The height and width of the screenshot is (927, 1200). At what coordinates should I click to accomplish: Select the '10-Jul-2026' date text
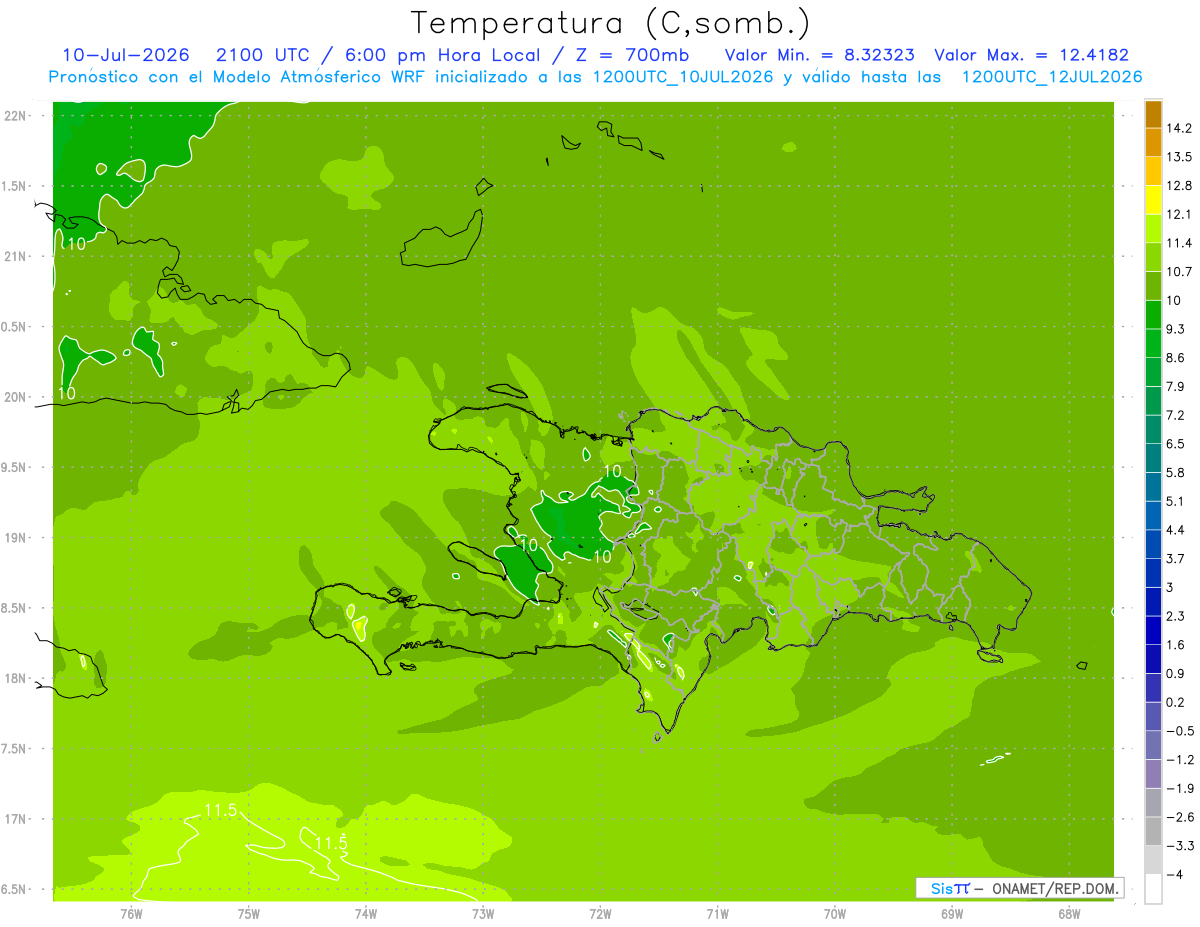126,55
